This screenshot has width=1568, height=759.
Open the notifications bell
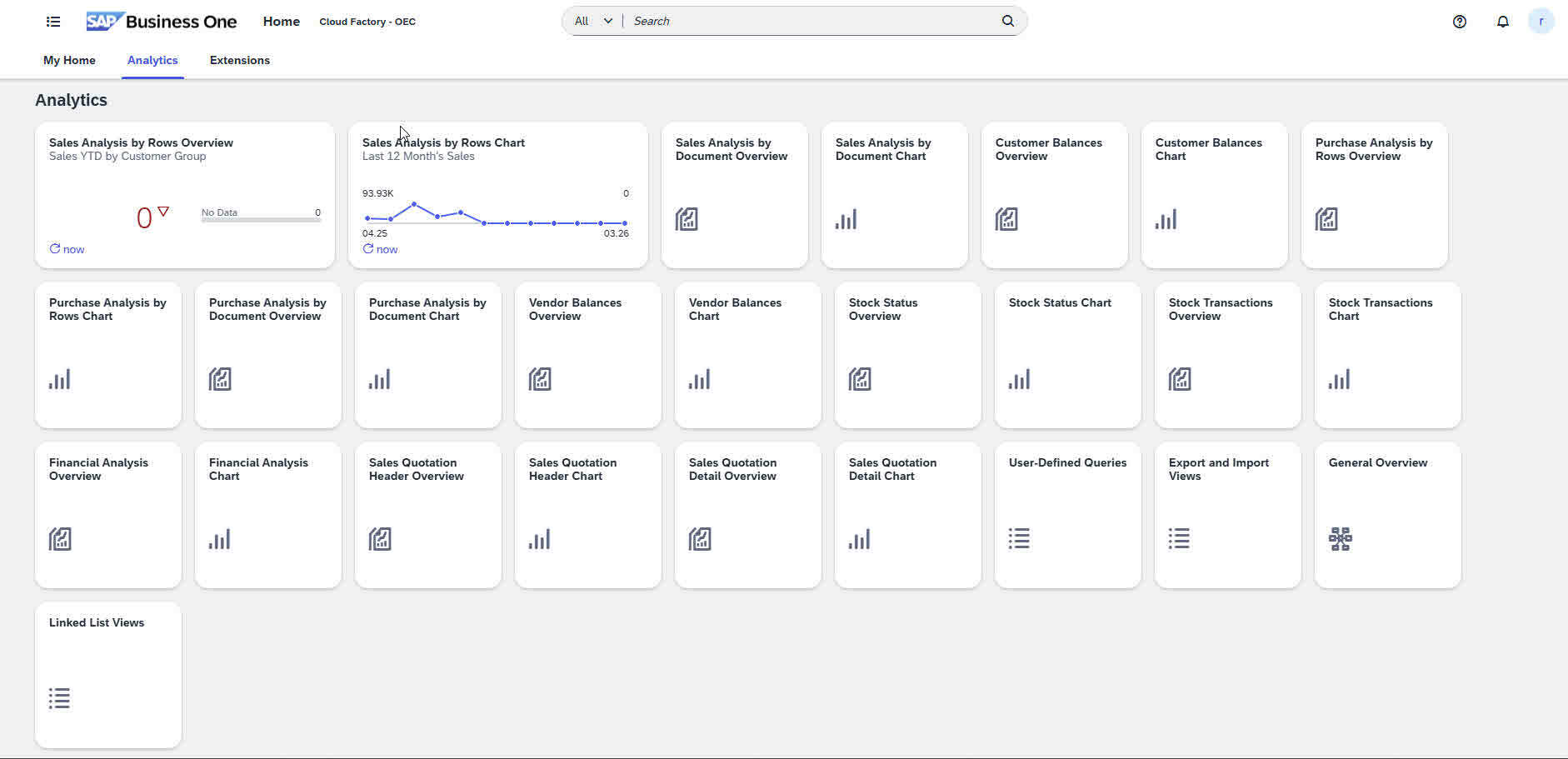tap(1502, 21)
